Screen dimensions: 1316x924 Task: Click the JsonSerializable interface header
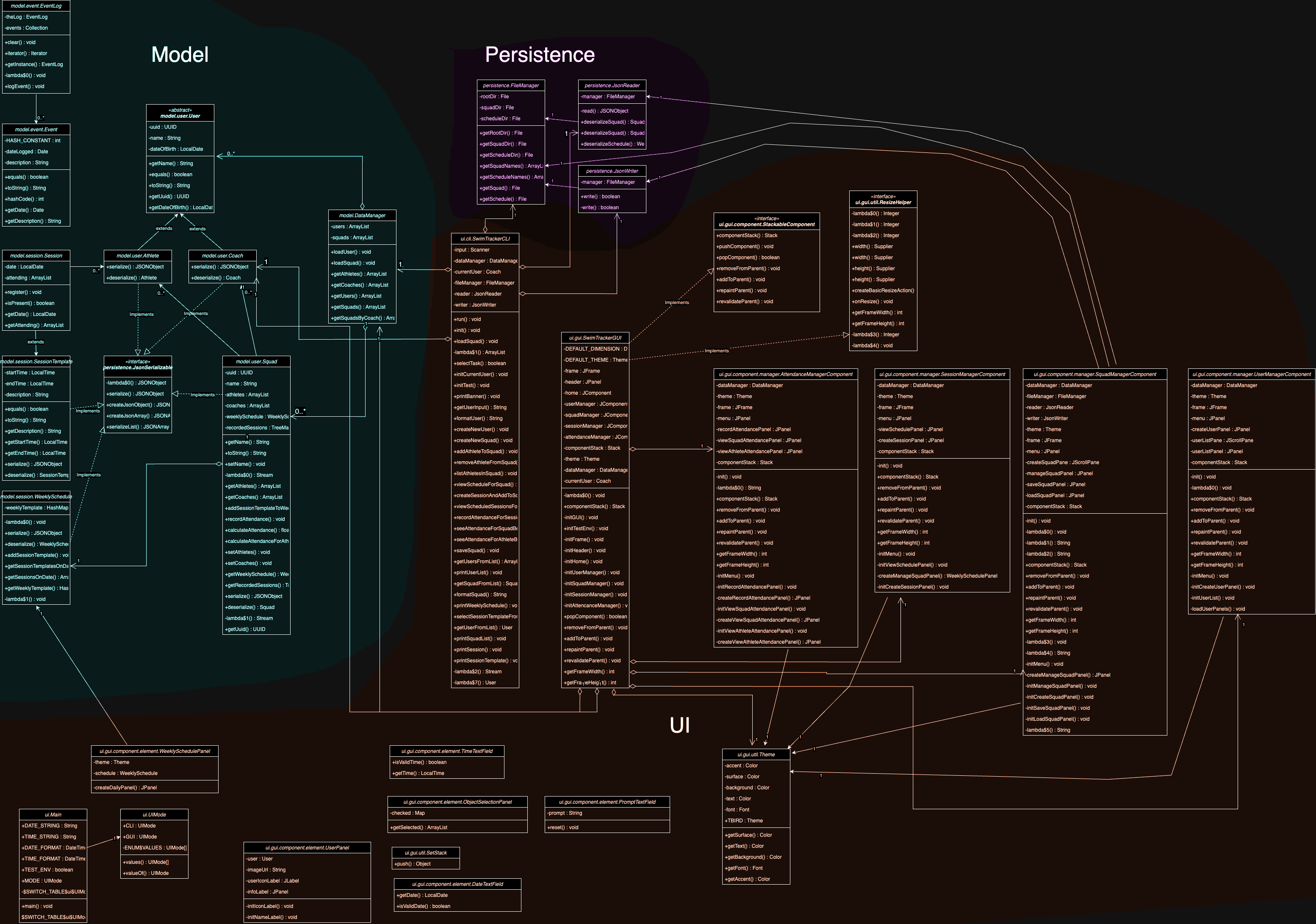coord(138,365)
